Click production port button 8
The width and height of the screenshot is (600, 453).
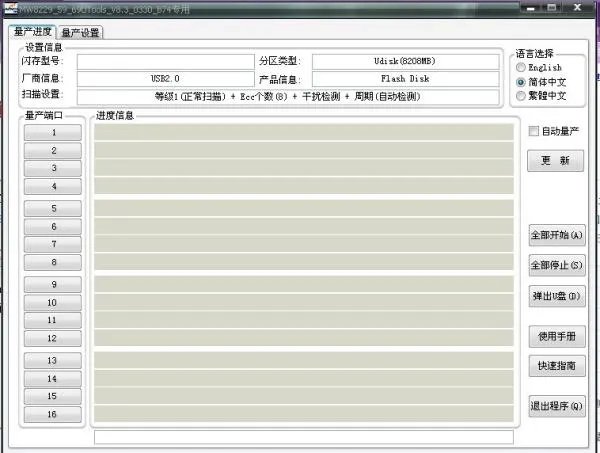pos(53,262)
